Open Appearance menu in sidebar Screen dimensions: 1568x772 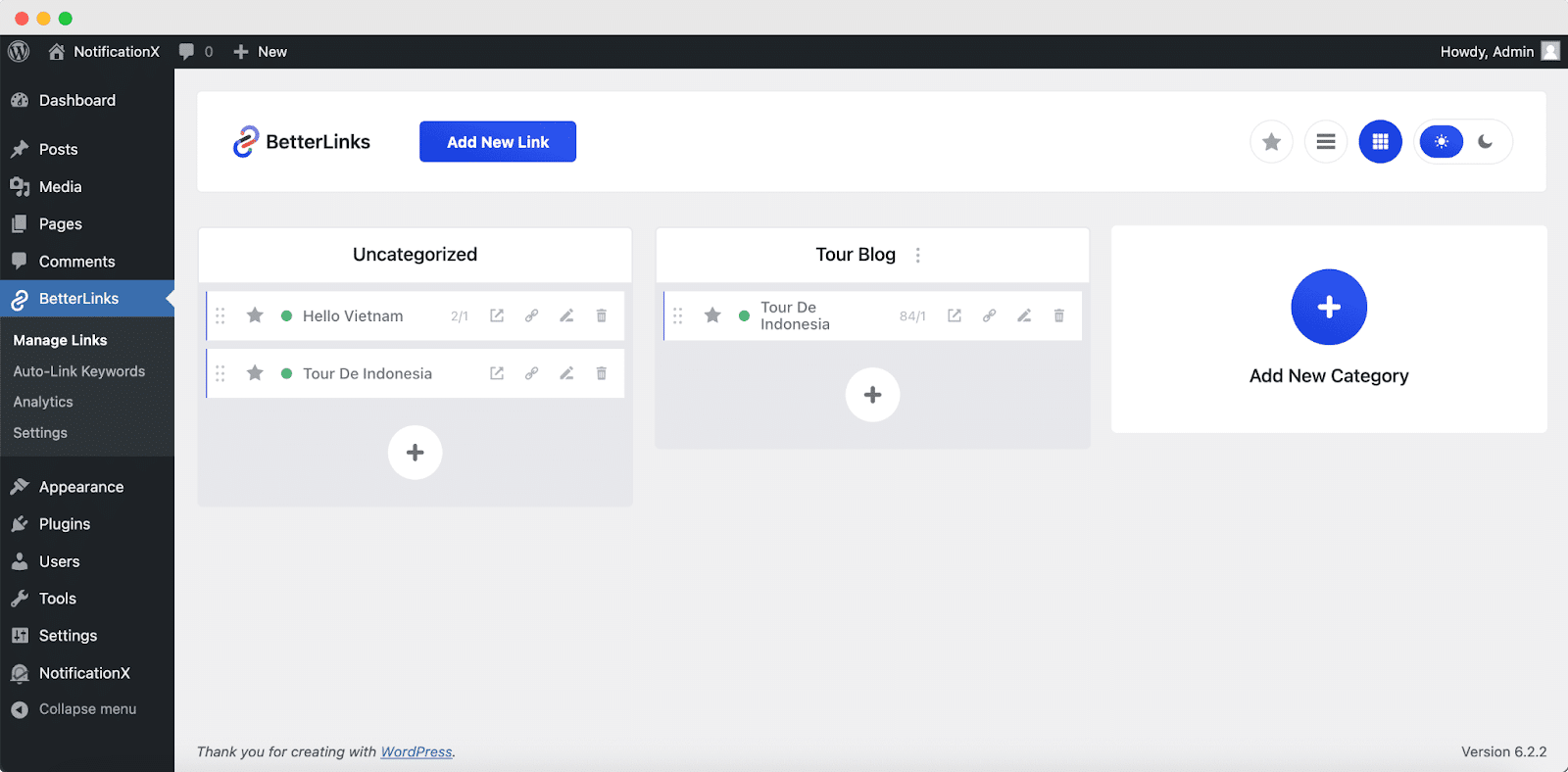point(87,487)
